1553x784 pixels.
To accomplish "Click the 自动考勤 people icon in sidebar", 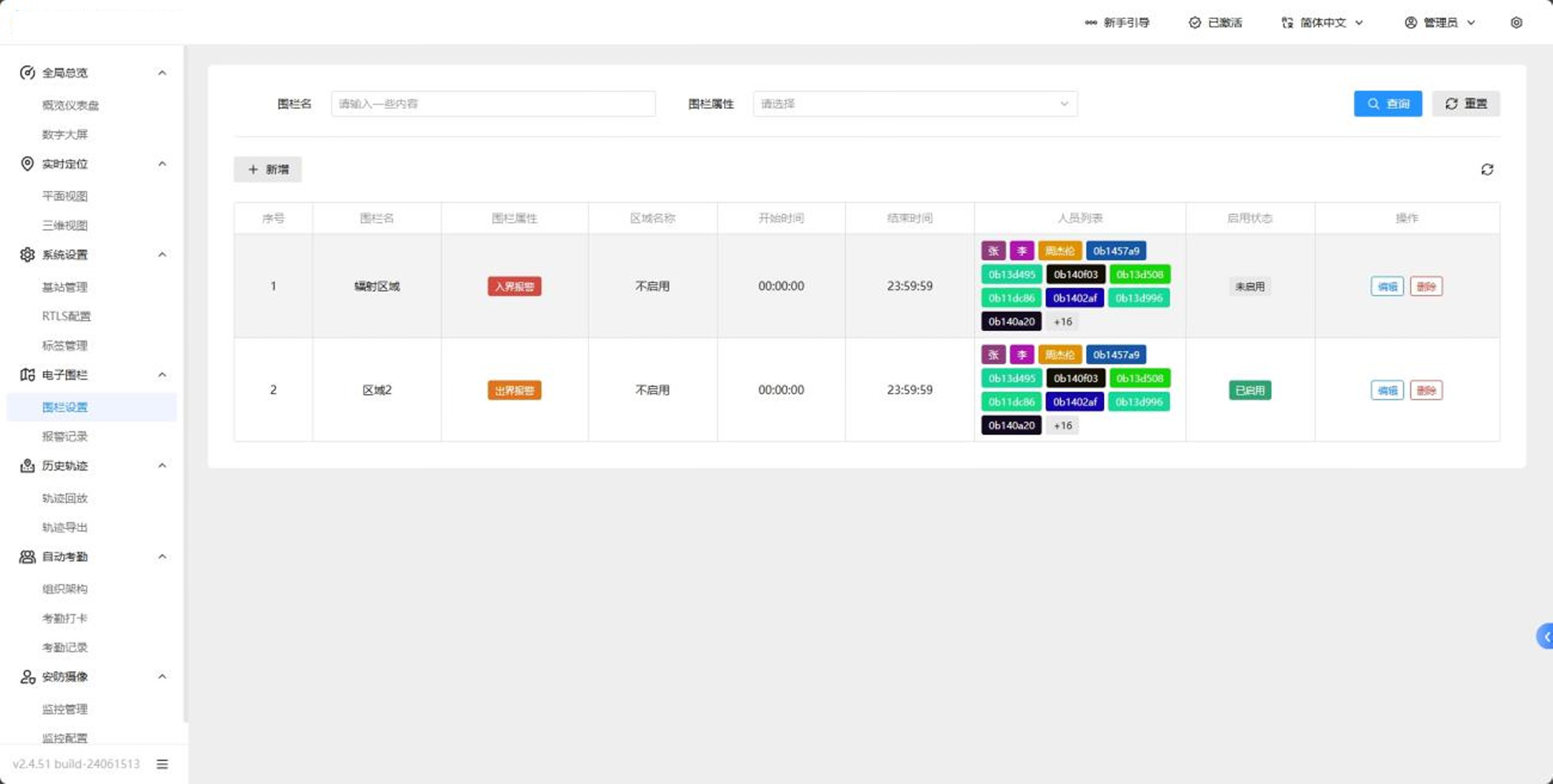I will 27,557.
